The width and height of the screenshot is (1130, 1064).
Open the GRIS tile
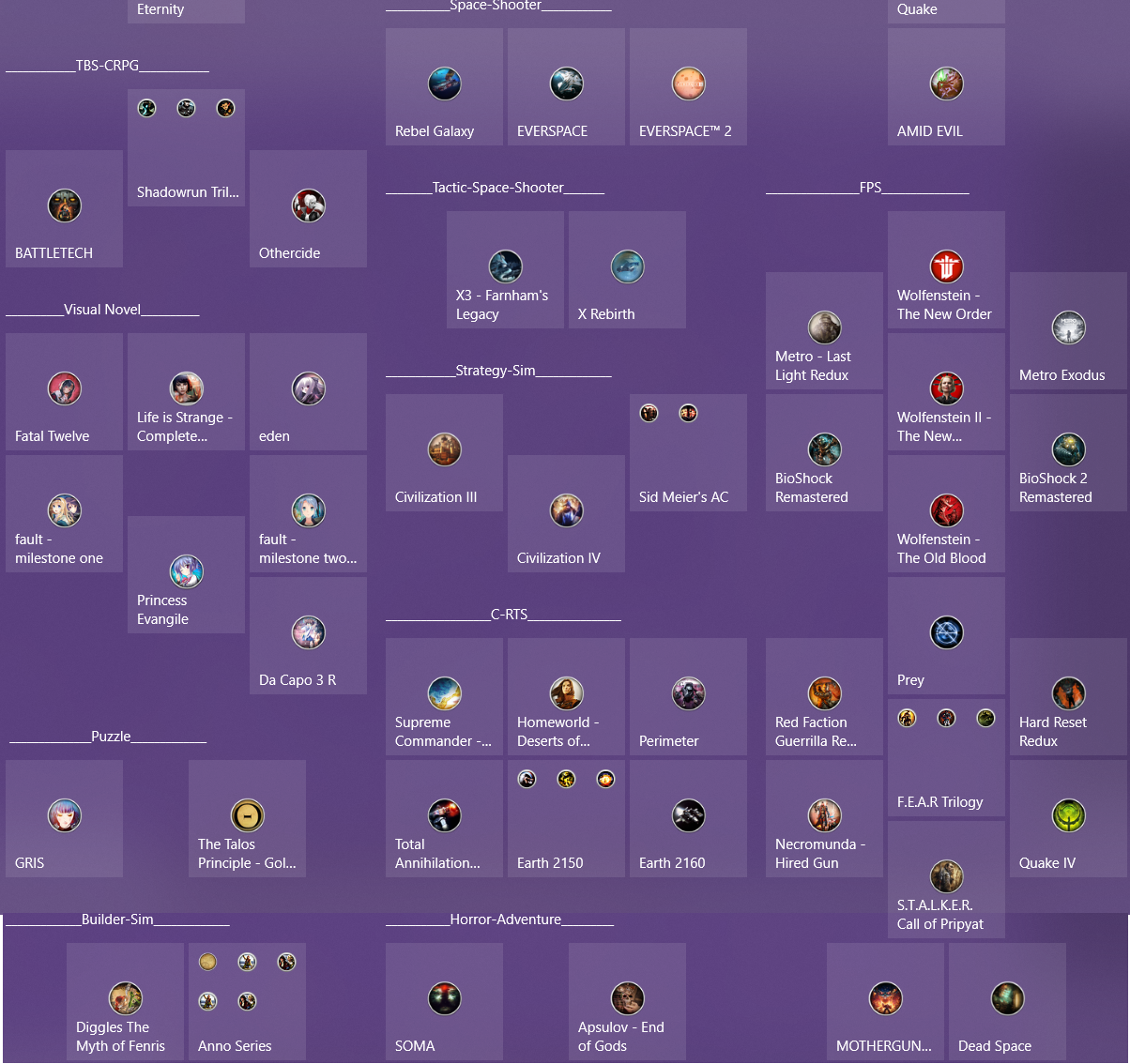point(64,818)
